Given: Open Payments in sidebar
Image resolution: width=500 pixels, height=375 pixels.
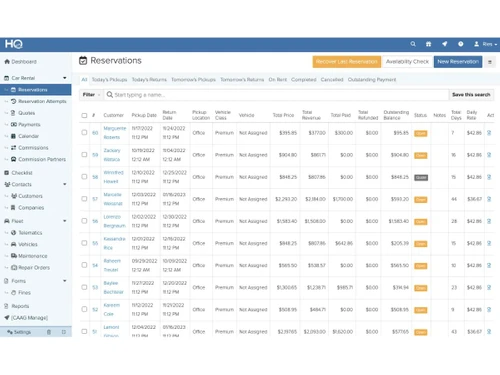Looking at the screenshot, I should [x=26, y=124].
